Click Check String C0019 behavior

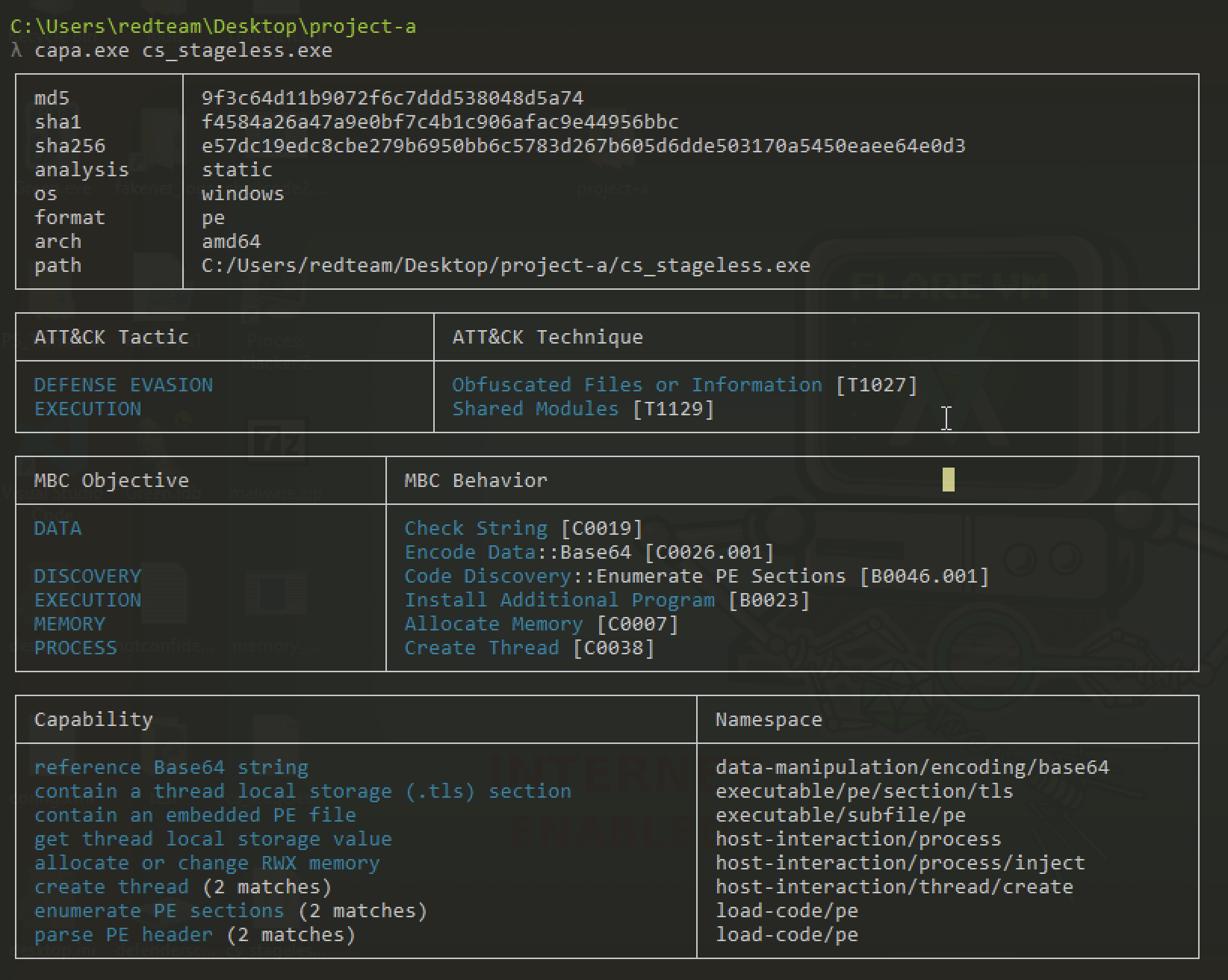(523, 528)
